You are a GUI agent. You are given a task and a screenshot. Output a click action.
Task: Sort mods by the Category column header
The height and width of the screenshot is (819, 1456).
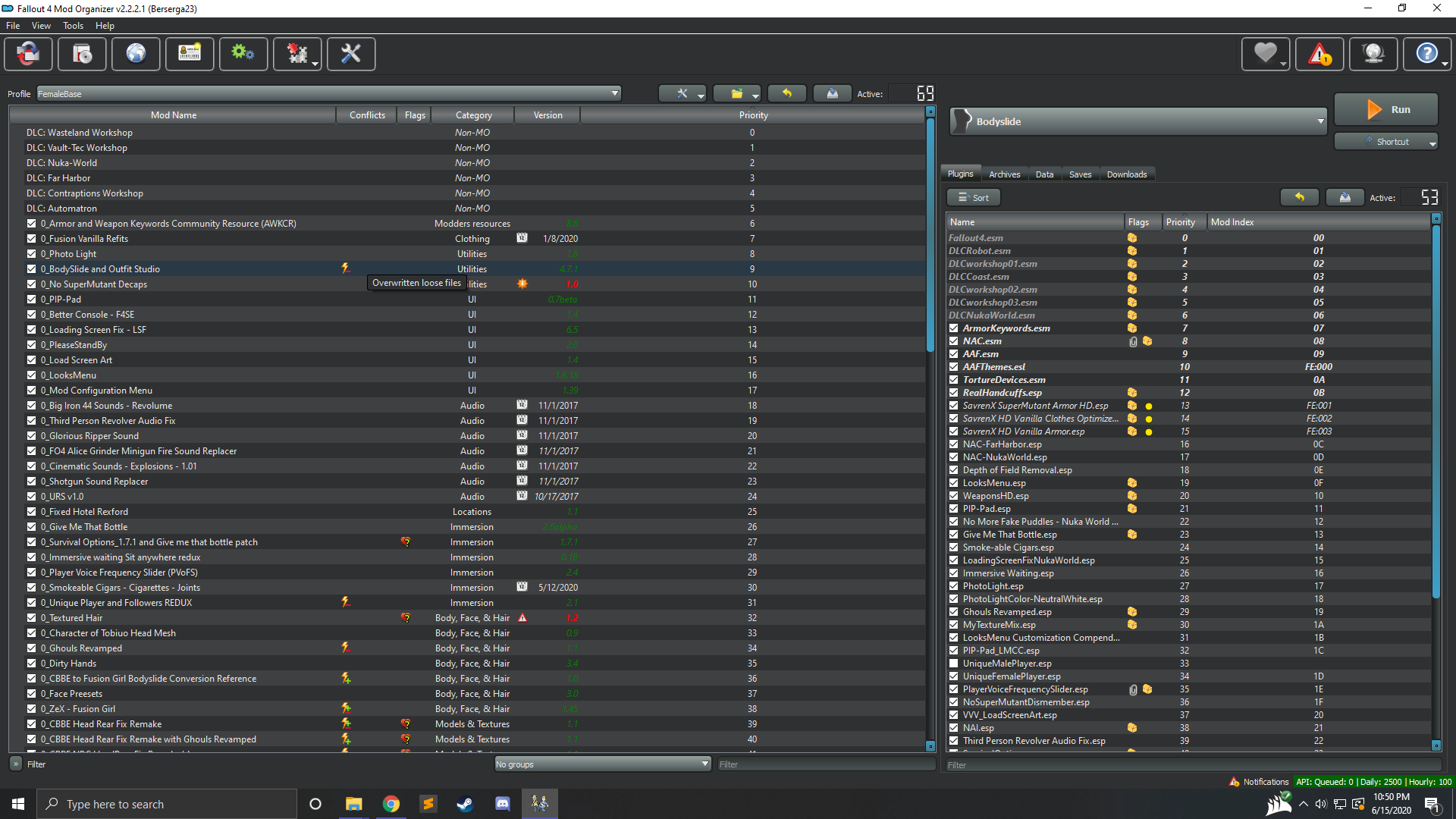pos(473,115)
